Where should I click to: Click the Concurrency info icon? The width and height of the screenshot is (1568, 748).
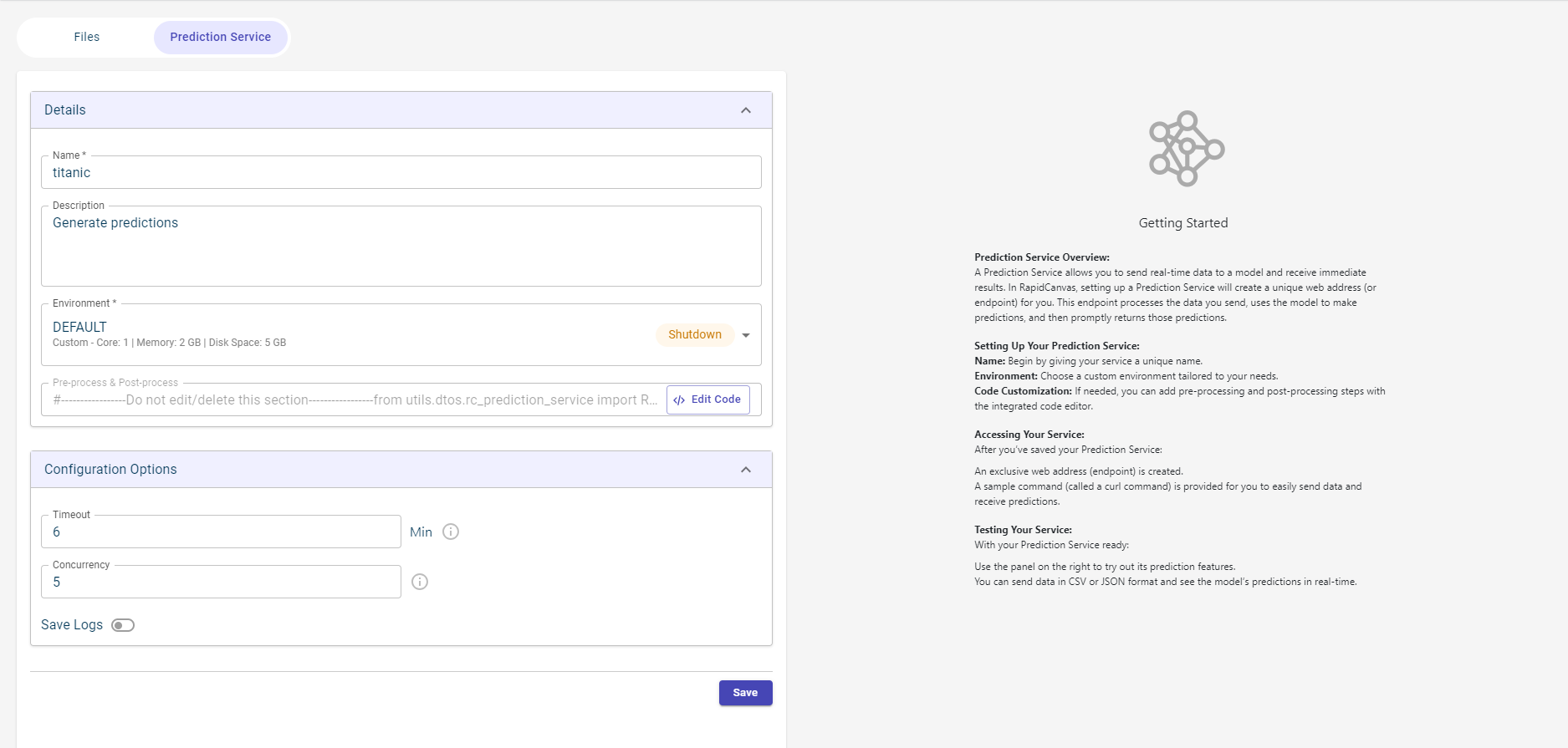[420, 582]
